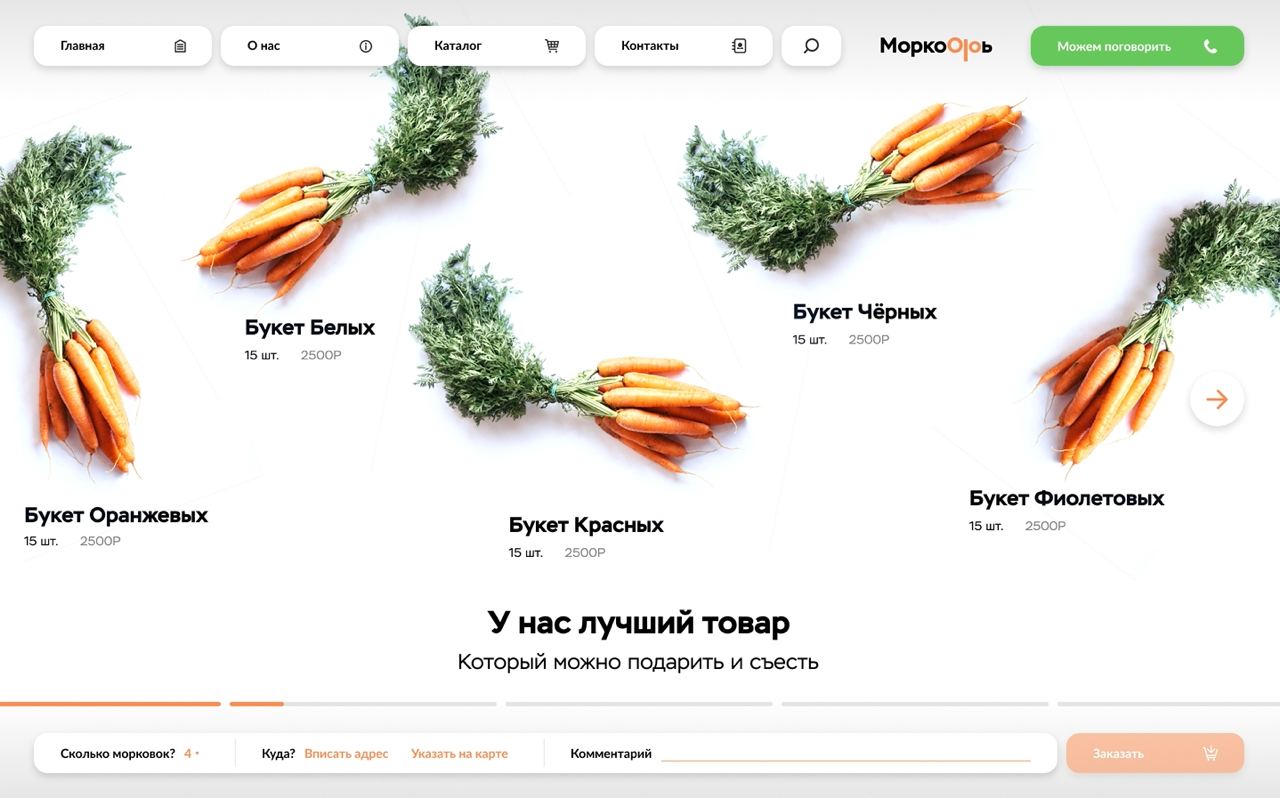Open the О нас navigation item
Image resolution: width=1280 pixels, height=798 pixels.
(309, 46)
